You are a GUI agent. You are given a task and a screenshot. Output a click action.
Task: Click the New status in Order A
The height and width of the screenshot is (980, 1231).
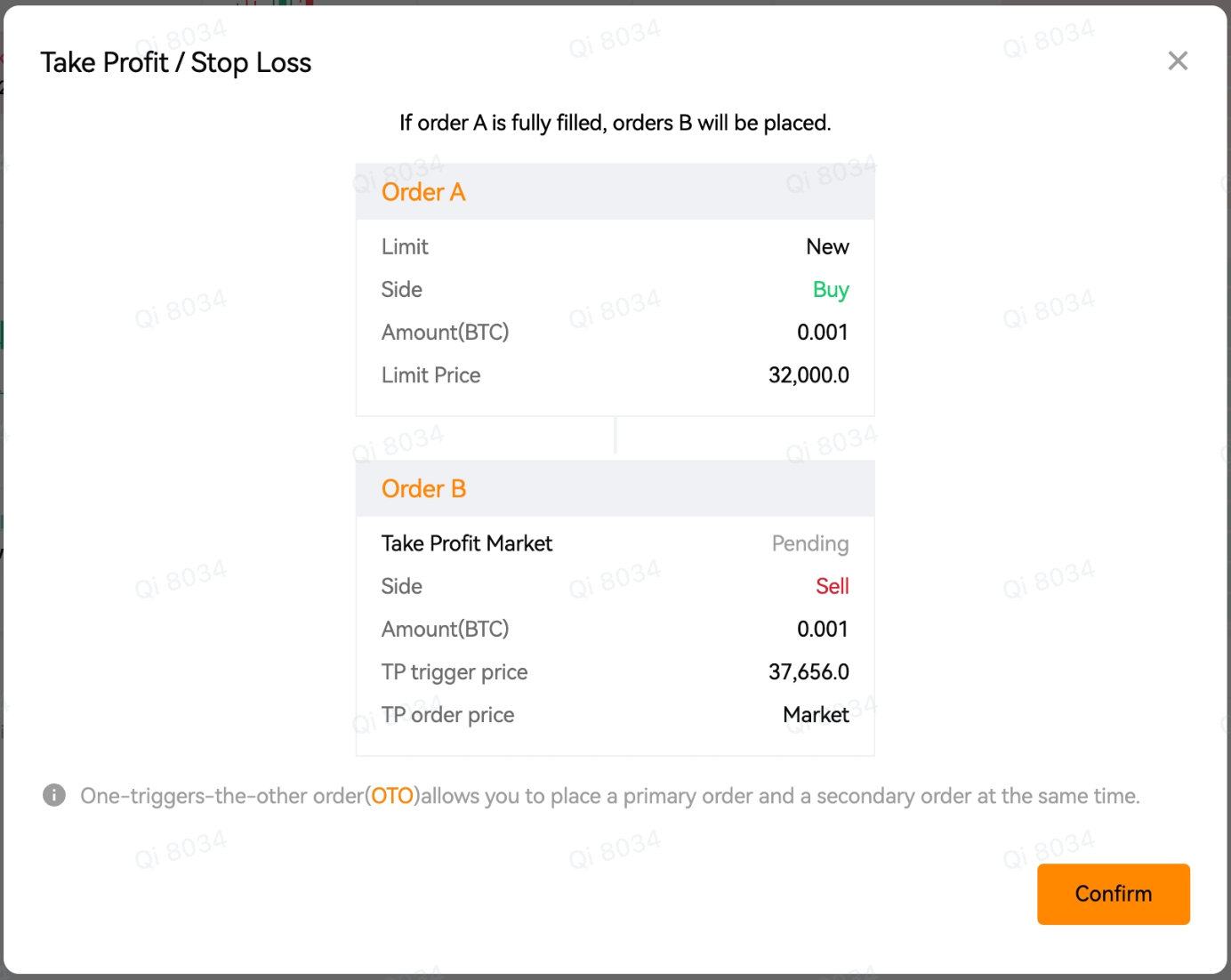tap(827, 247)
